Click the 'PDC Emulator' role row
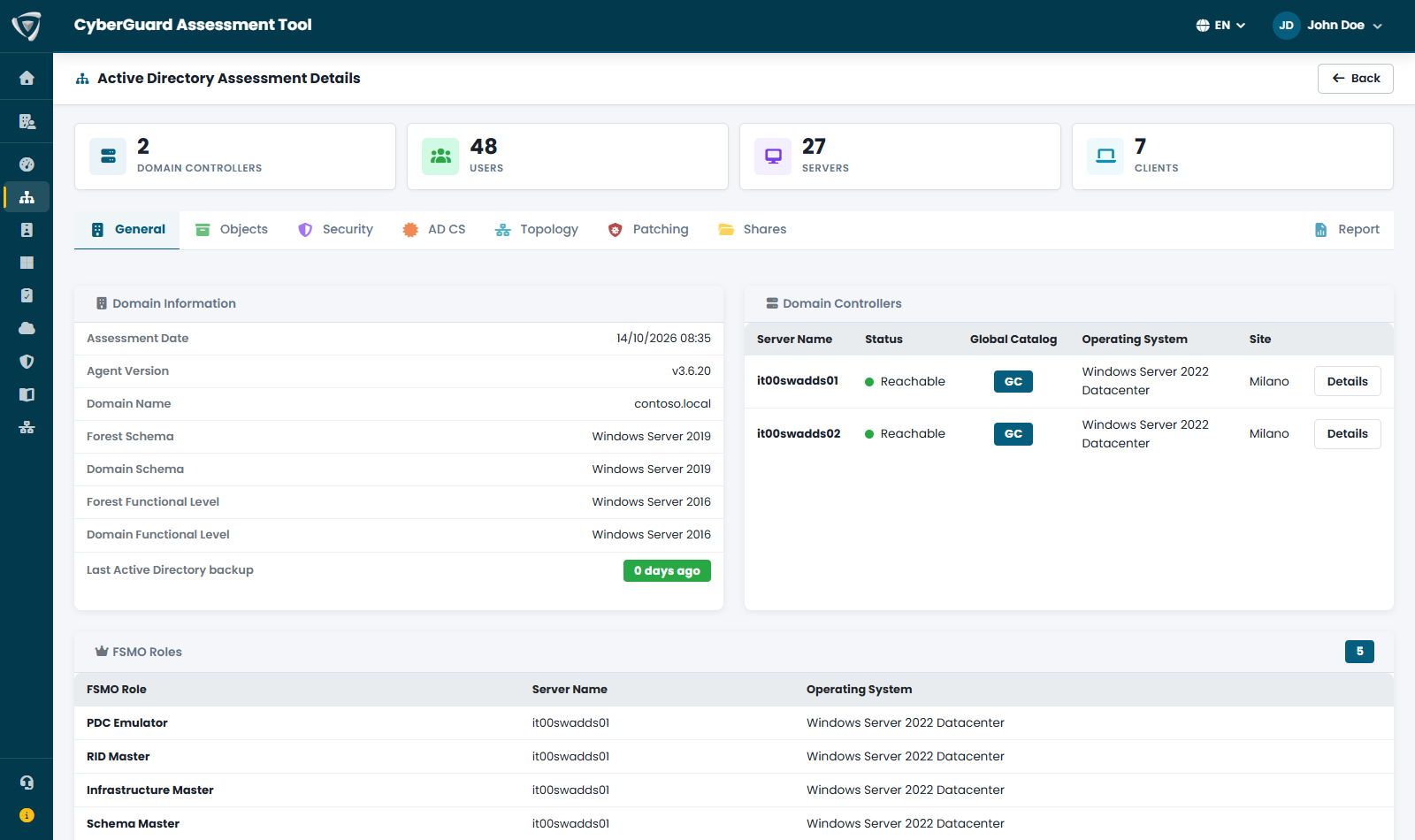This screenshot has width=1415, height=840. pyautogui.click(x=734, y=723)
